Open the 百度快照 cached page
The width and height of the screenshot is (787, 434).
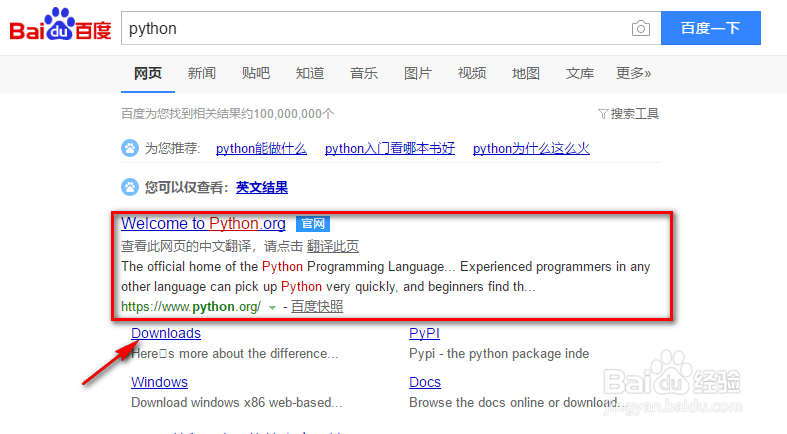pos(317,307)
